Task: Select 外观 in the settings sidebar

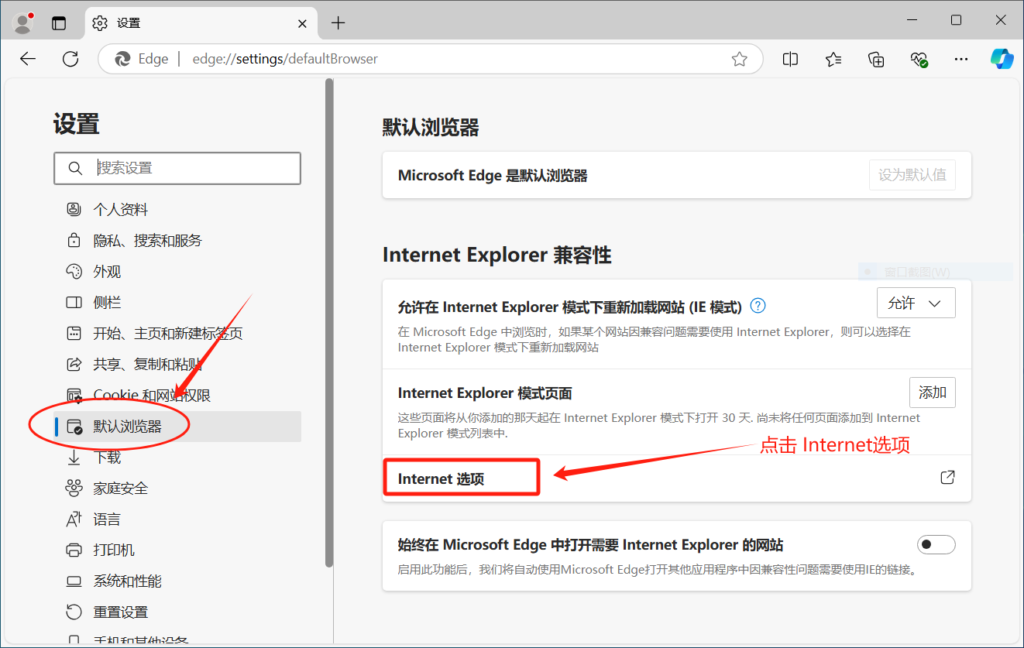Action: (x=107, y=271)
